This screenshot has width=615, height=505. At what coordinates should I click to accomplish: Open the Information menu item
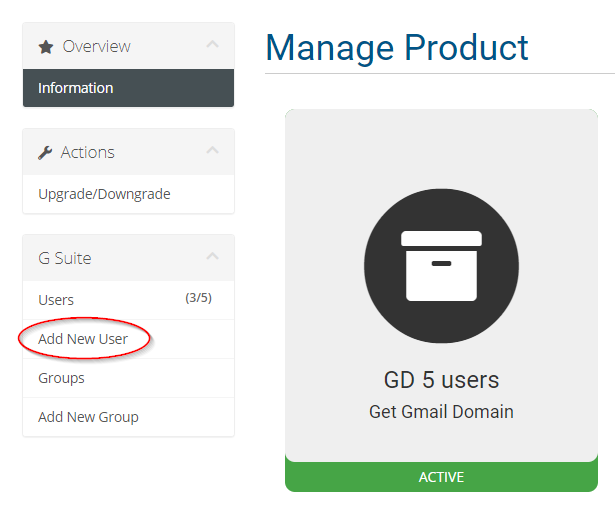coord(128,88)
